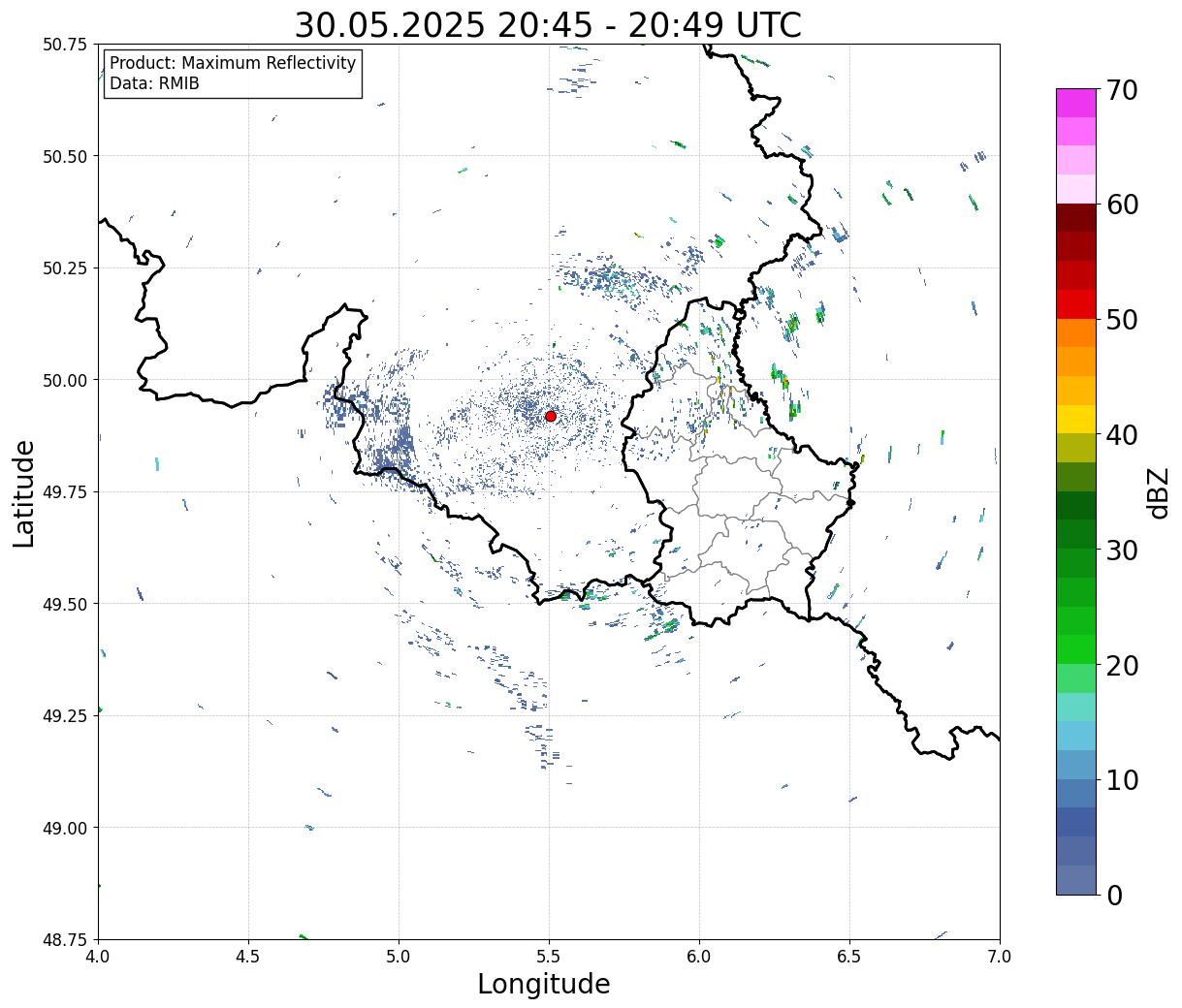The image size is (1182, 1008).
Task: Click the colorbar tick label 40
Action: [1122, 435]
